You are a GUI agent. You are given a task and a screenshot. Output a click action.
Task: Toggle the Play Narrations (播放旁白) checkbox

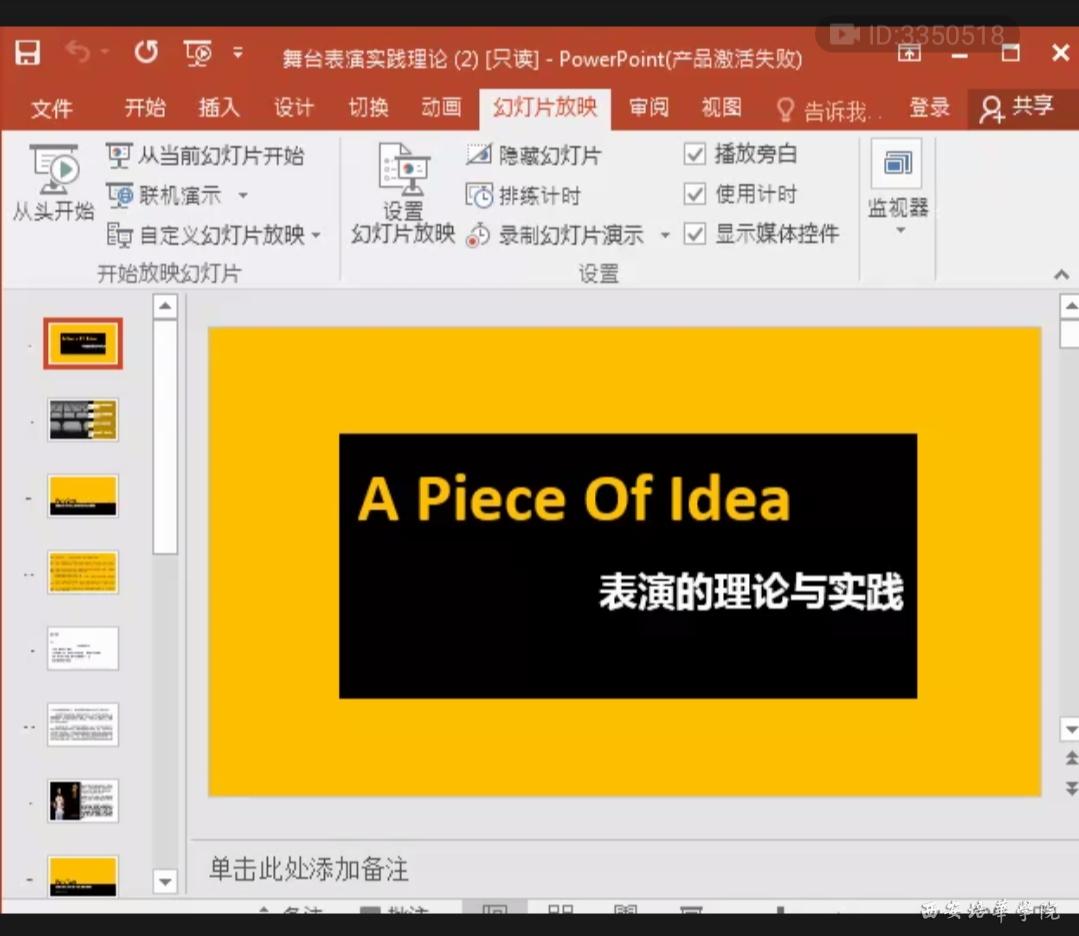[x=695, y=154]
